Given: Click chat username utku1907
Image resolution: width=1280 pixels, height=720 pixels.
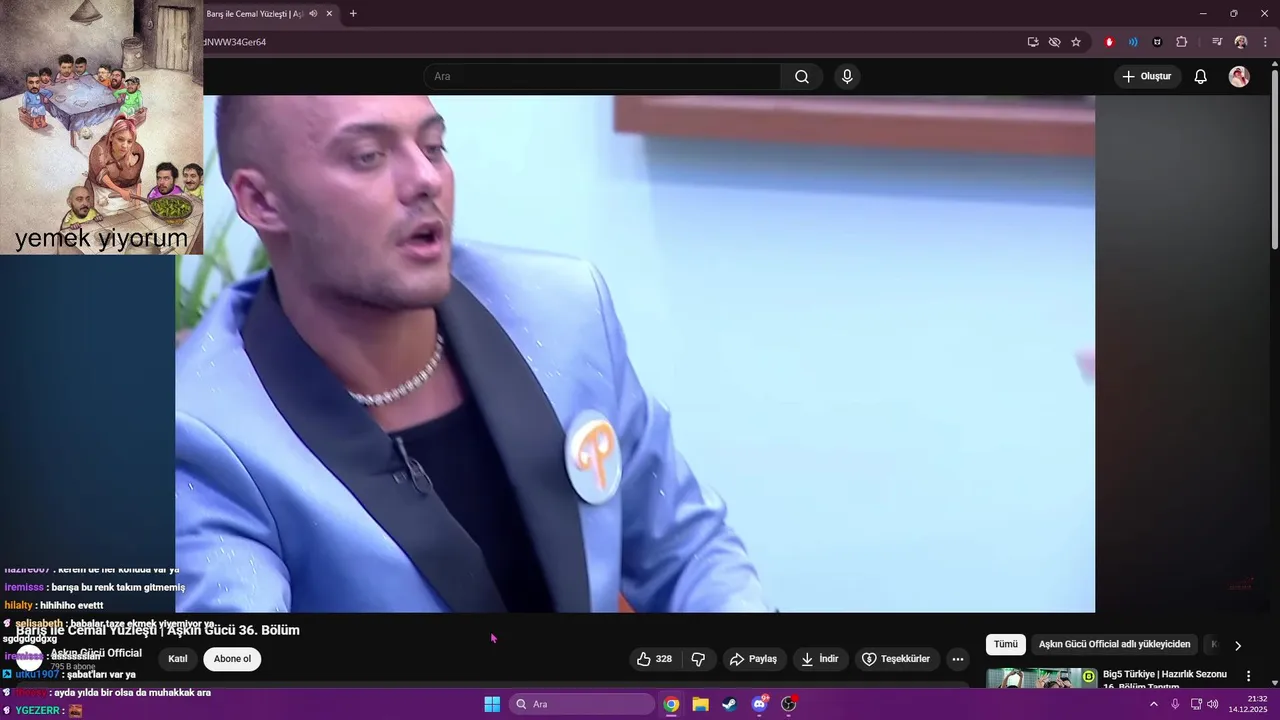Looking at the screenshot, I should [x=37, y=674].
